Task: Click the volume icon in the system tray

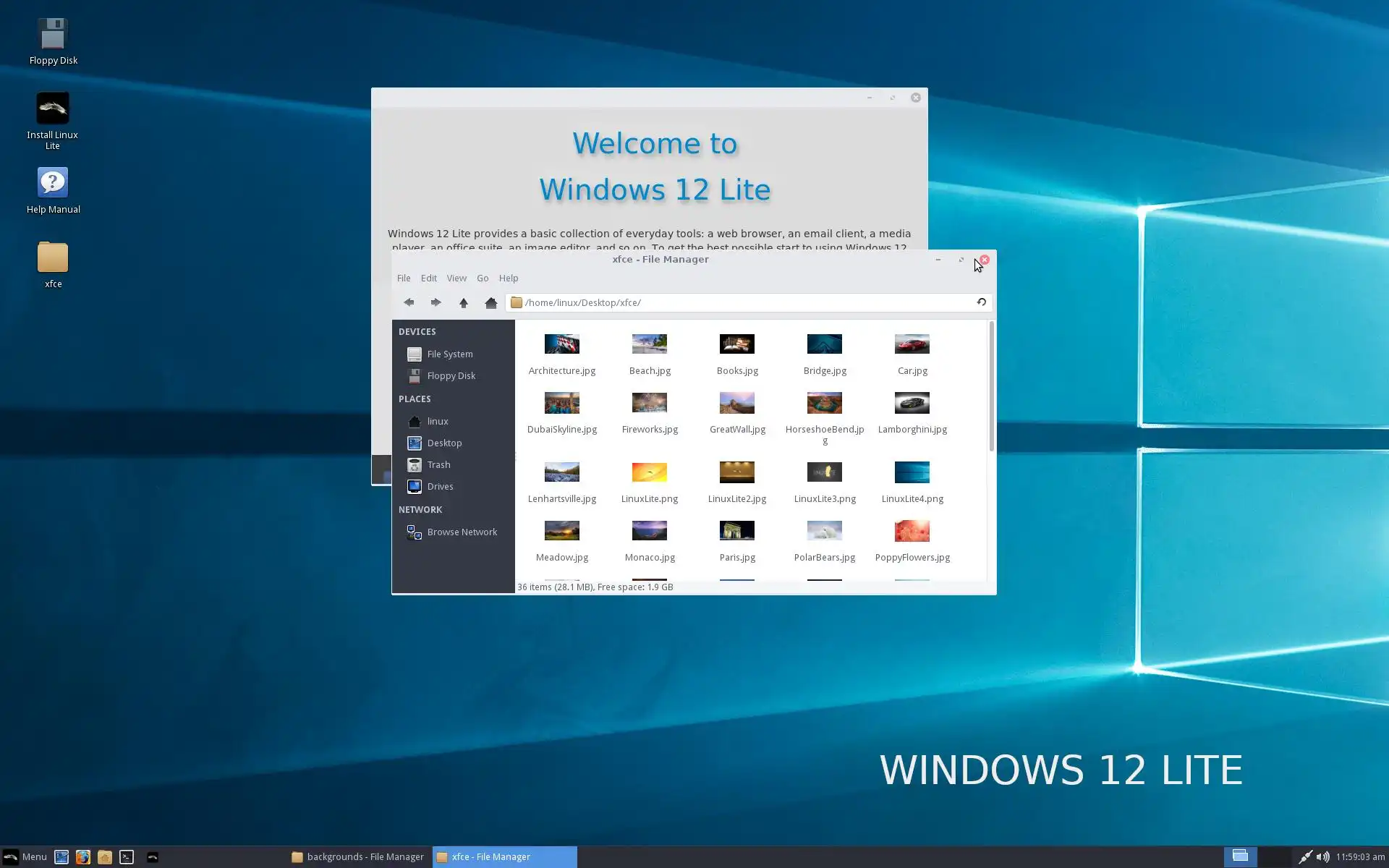Action: pos(1322,857)
